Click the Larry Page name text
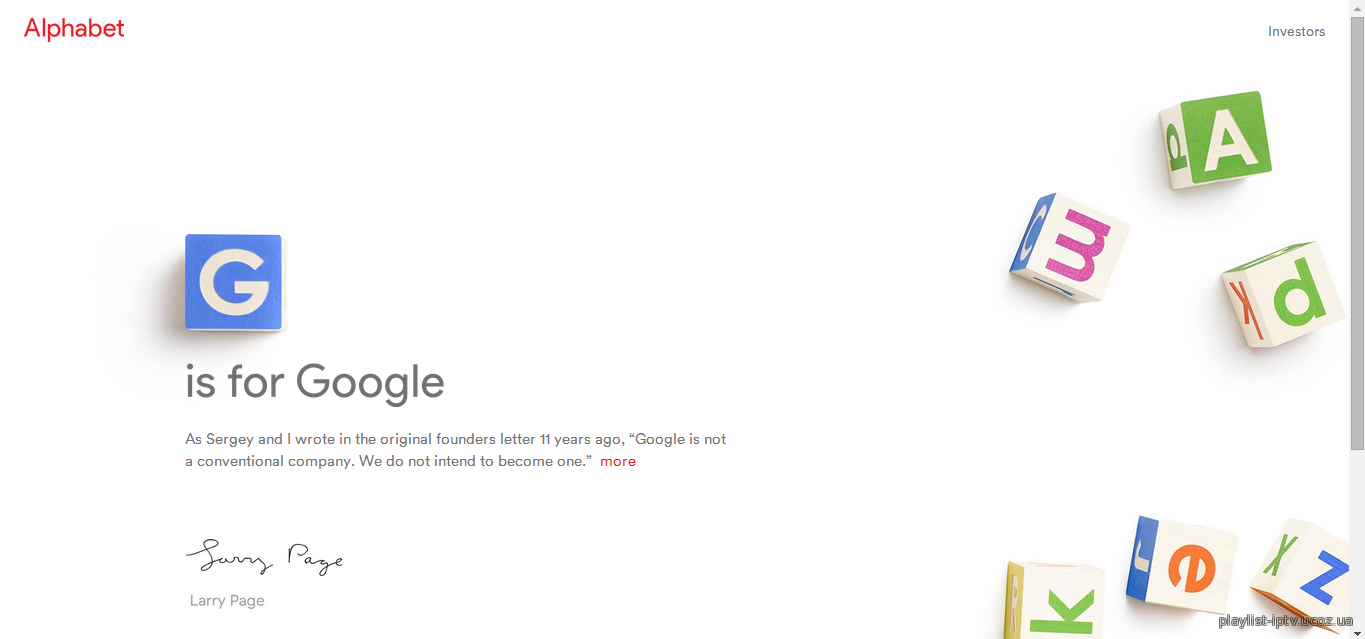 pos(227,600)
